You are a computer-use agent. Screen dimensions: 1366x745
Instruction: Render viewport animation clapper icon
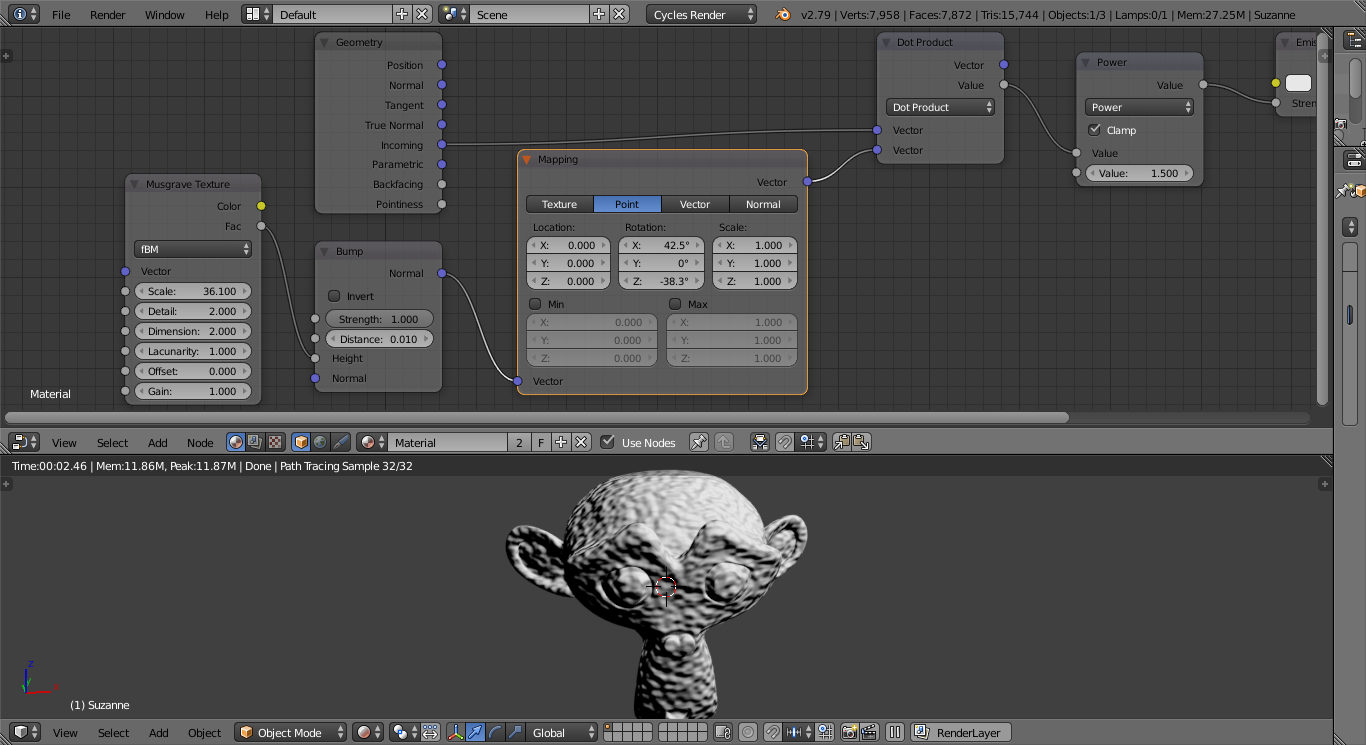coord(869,733)
